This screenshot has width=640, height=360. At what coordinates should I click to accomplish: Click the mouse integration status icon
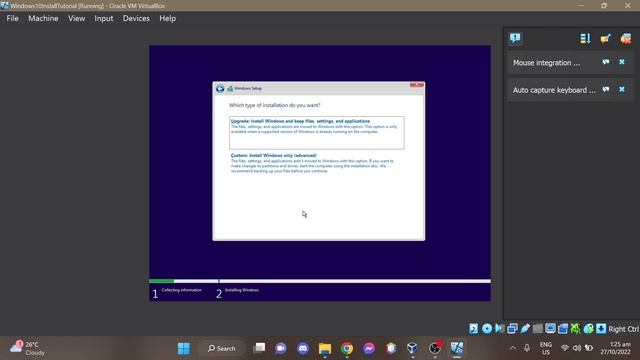[588, 329]
